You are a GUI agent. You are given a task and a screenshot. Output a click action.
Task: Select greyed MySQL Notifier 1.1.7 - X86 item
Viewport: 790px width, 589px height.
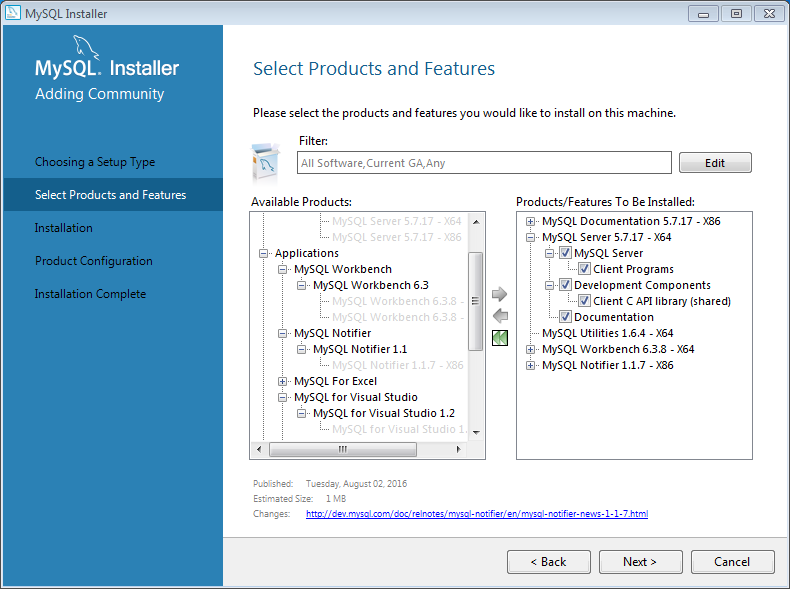(398, 365)
